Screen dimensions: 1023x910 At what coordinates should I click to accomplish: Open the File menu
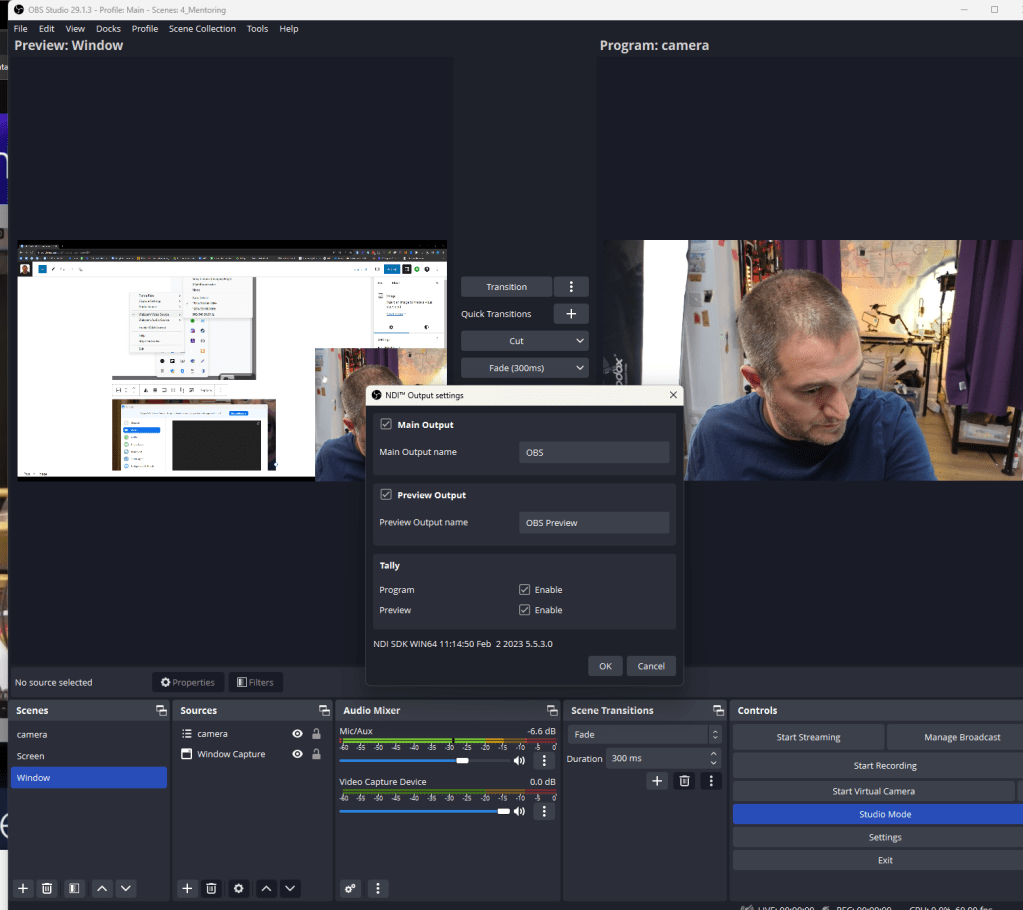(x=21, y=29)
